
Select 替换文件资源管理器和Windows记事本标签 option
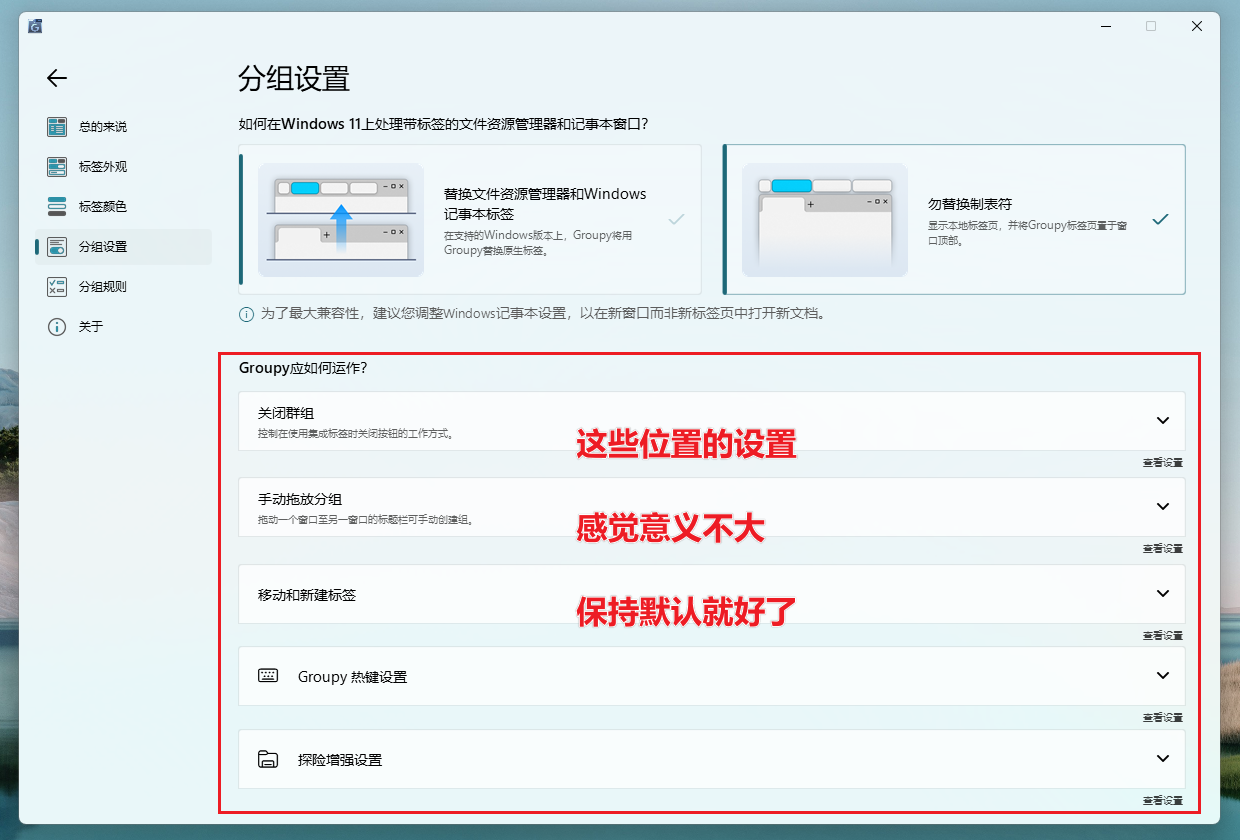pos(545,219)
